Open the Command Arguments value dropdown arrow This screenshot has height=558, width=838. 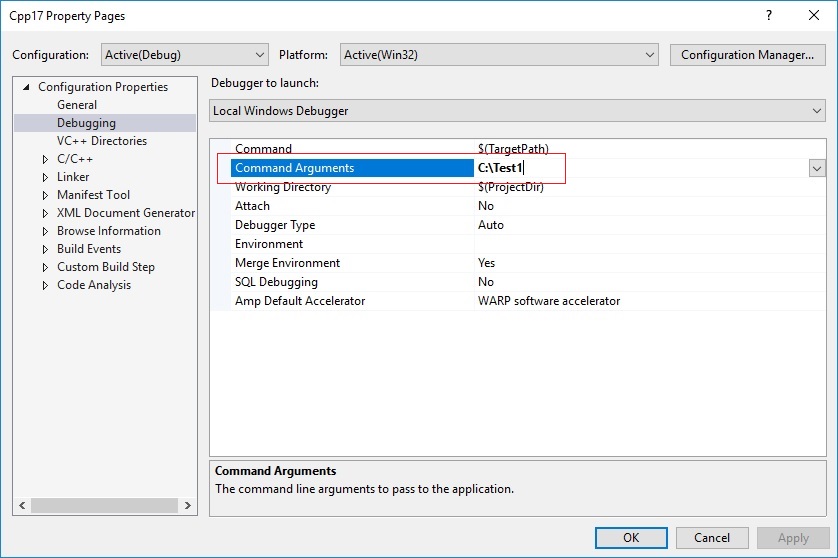817,168
